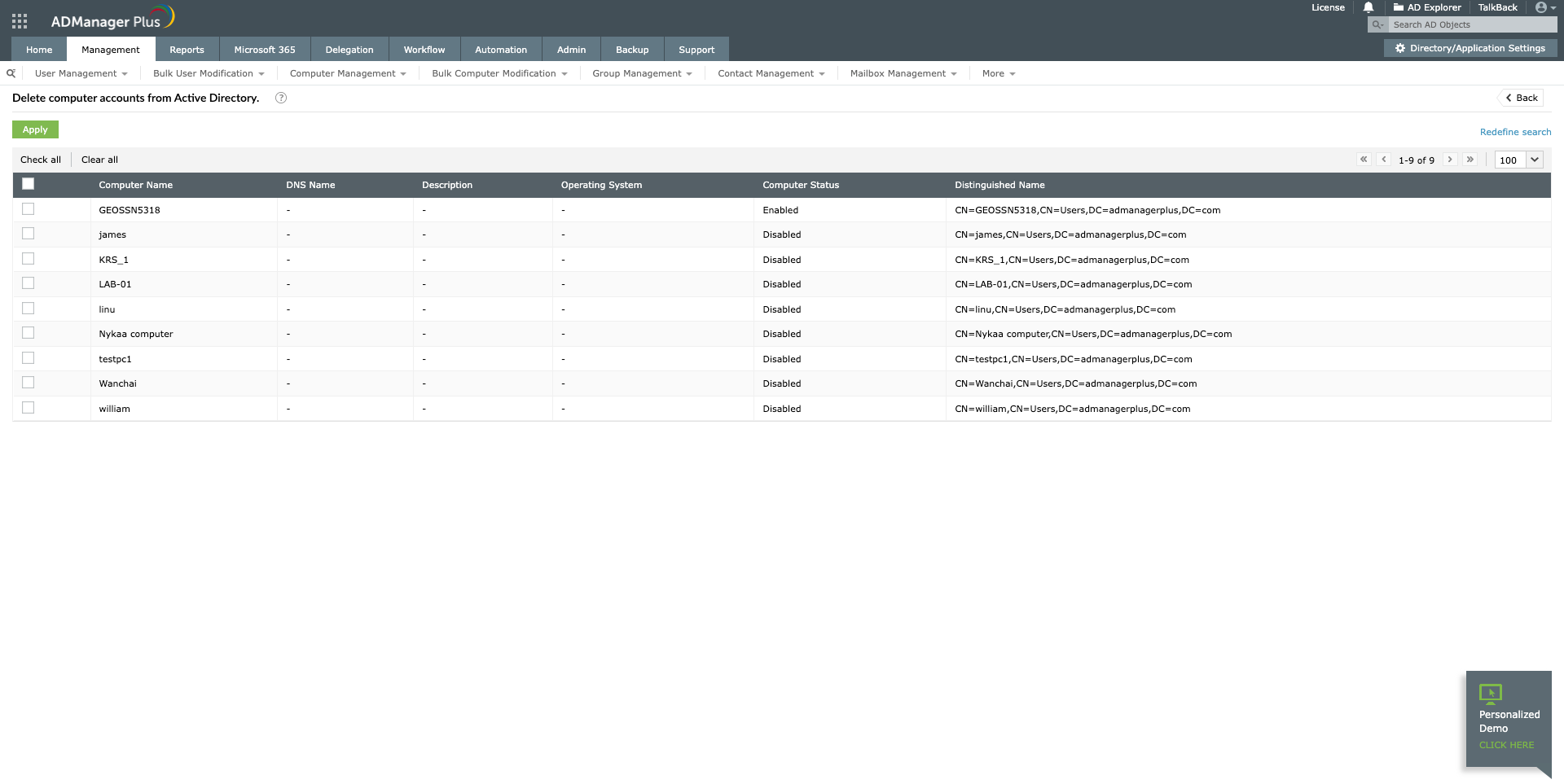
Task: Click the search magnifier in AD Objects box
Action: pos(1377,24)
